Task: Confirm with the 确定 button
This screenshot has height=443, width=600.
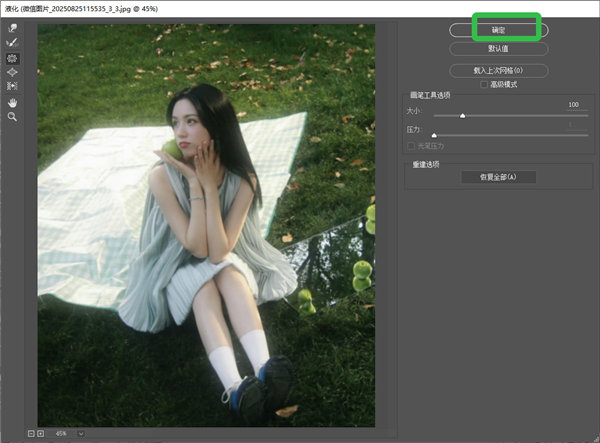Action: (x=498, y=31)
